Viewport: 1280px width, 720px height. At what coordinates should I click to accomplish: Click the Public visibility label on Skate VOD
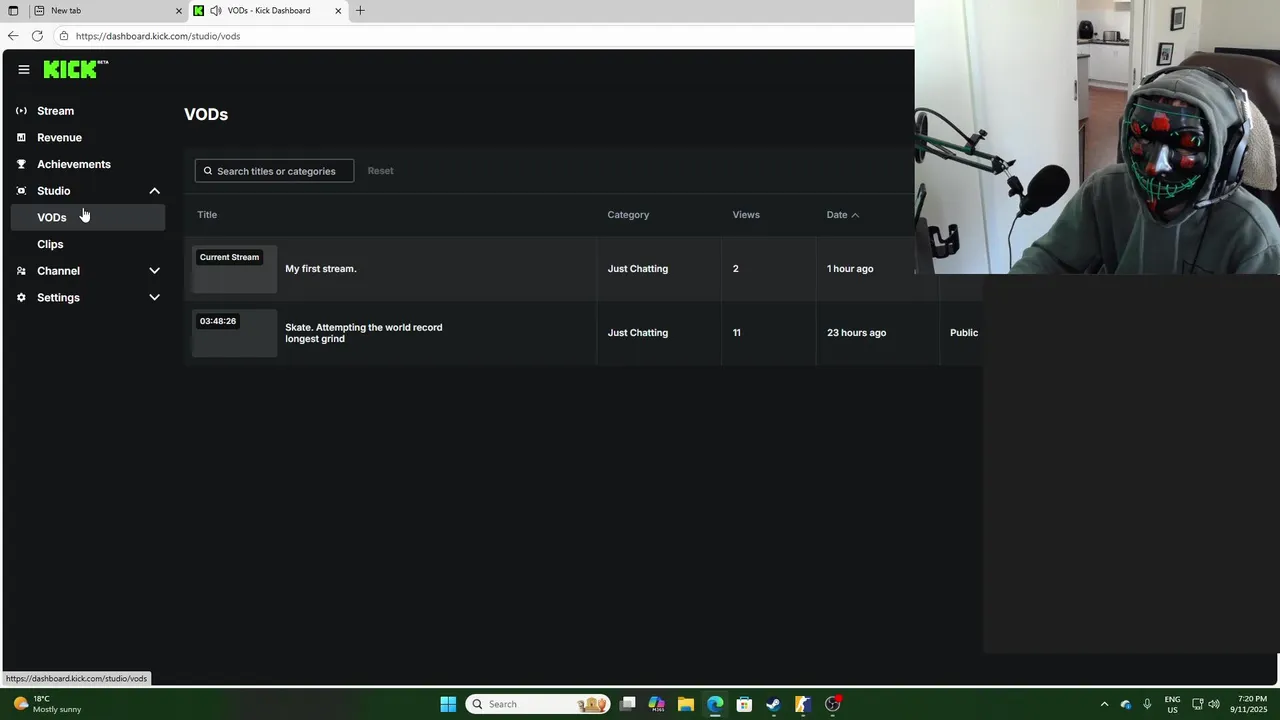(x=964, y=333)
